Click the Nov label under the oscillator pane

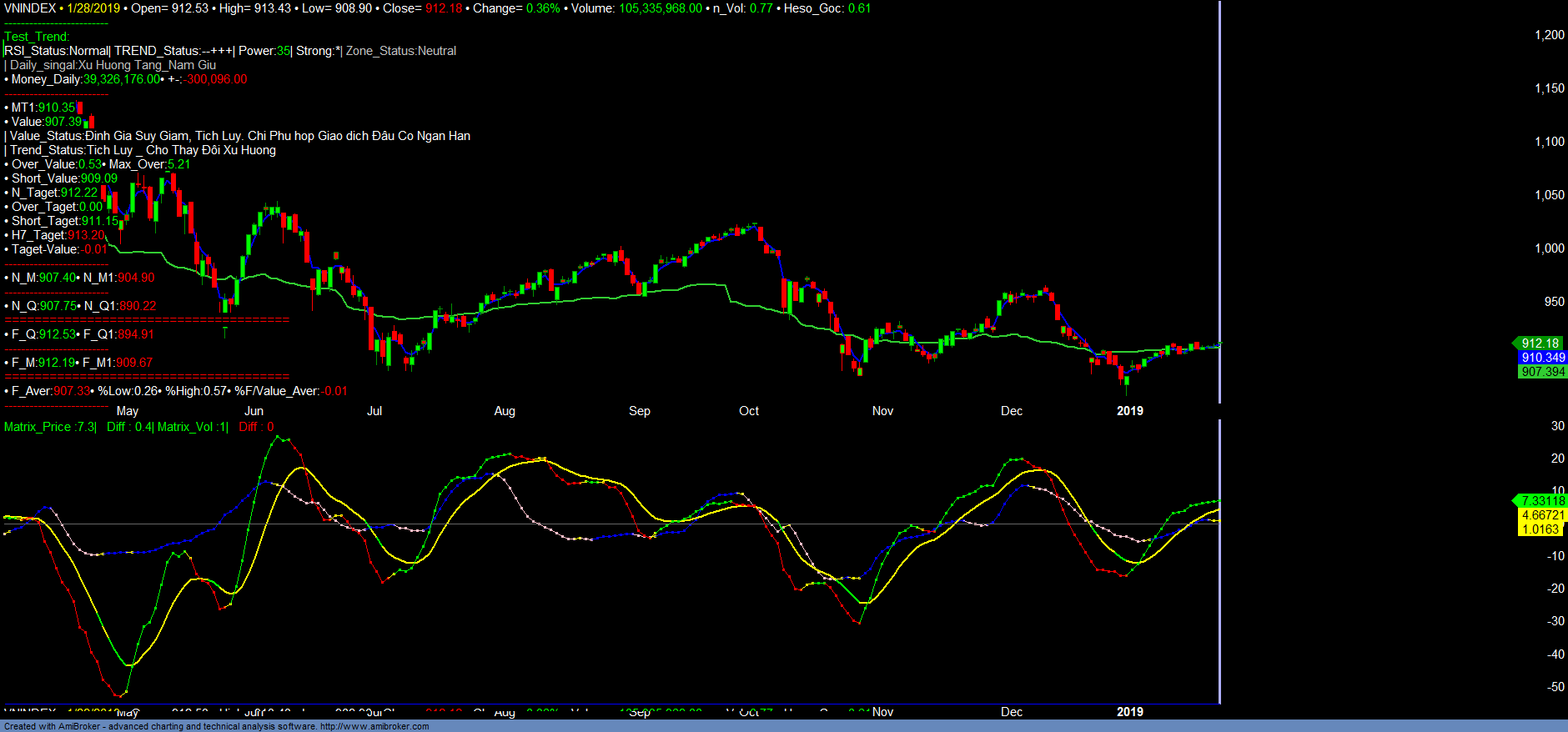882,712
